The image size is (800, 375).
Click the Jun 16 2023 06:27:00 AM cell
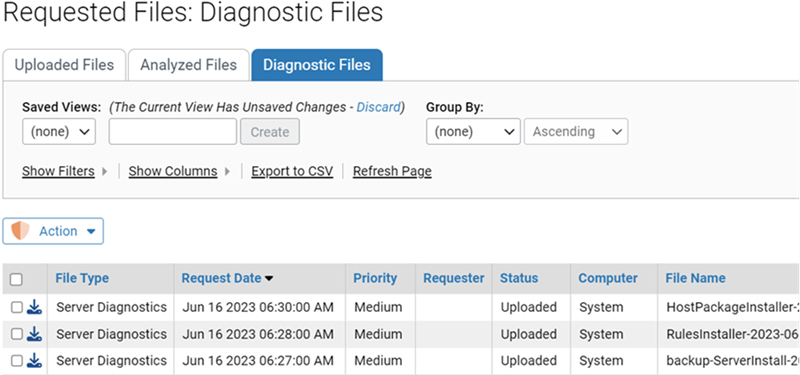(x=258, y=361)
